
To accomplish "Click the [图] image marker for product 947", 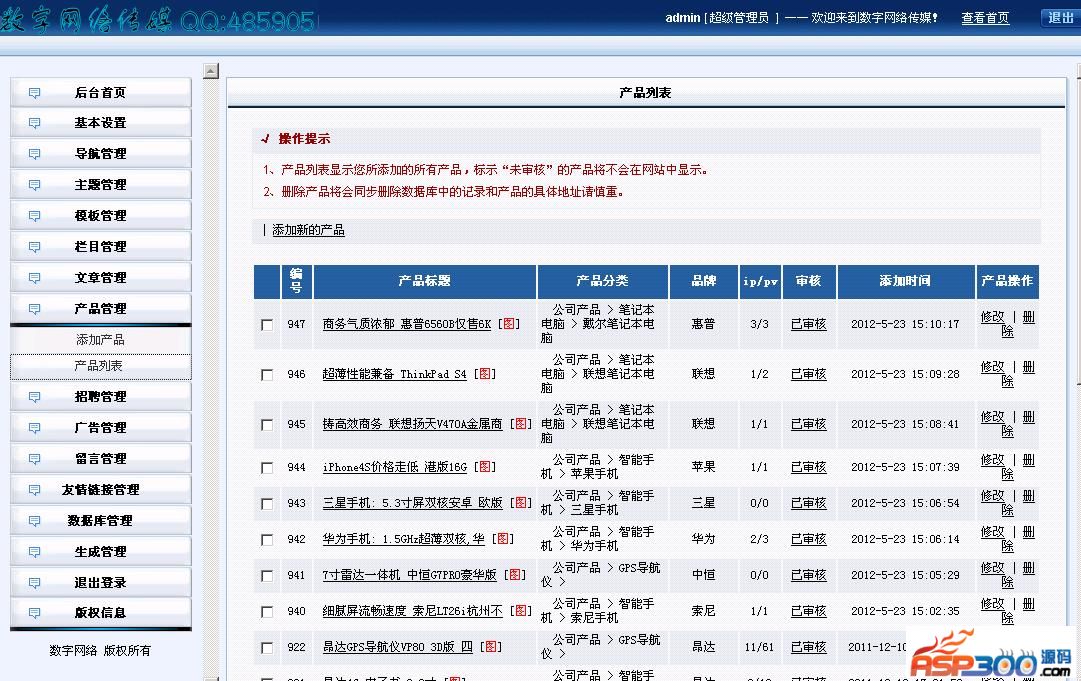I will click(509, 324).
